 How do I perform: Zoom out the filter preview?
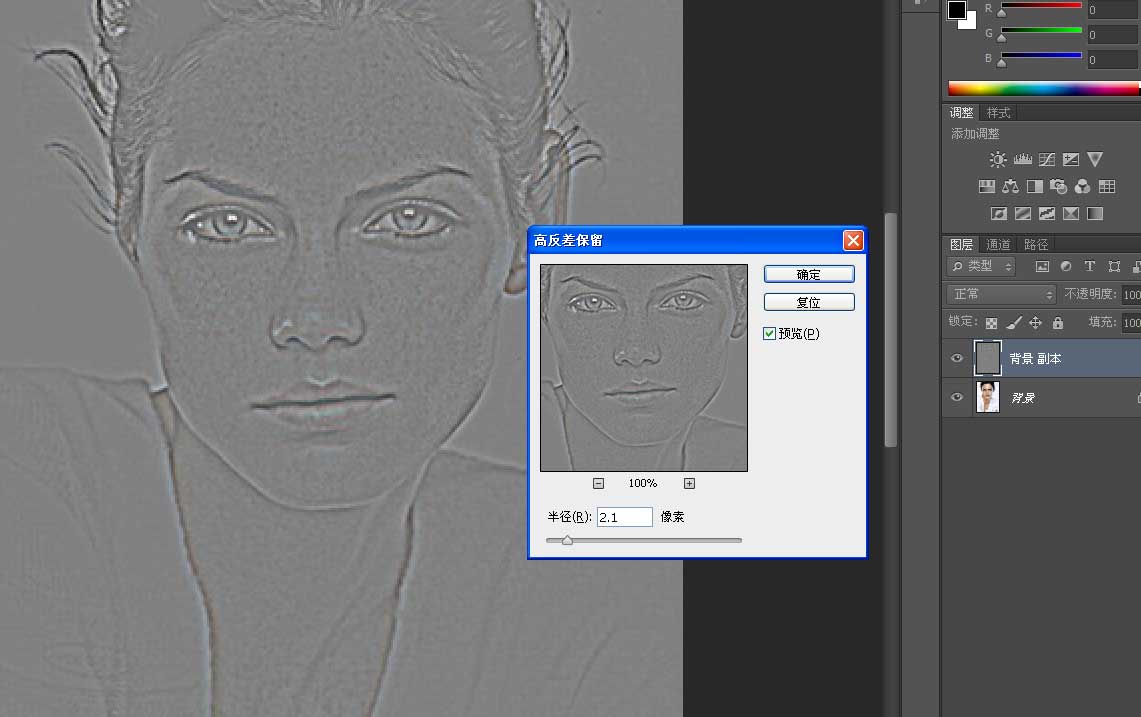[x=598, y=483]
